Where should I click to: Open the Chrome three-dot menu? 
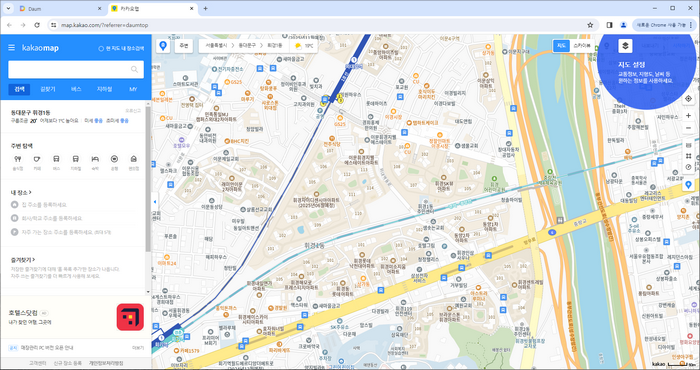[x=691, y=25]
